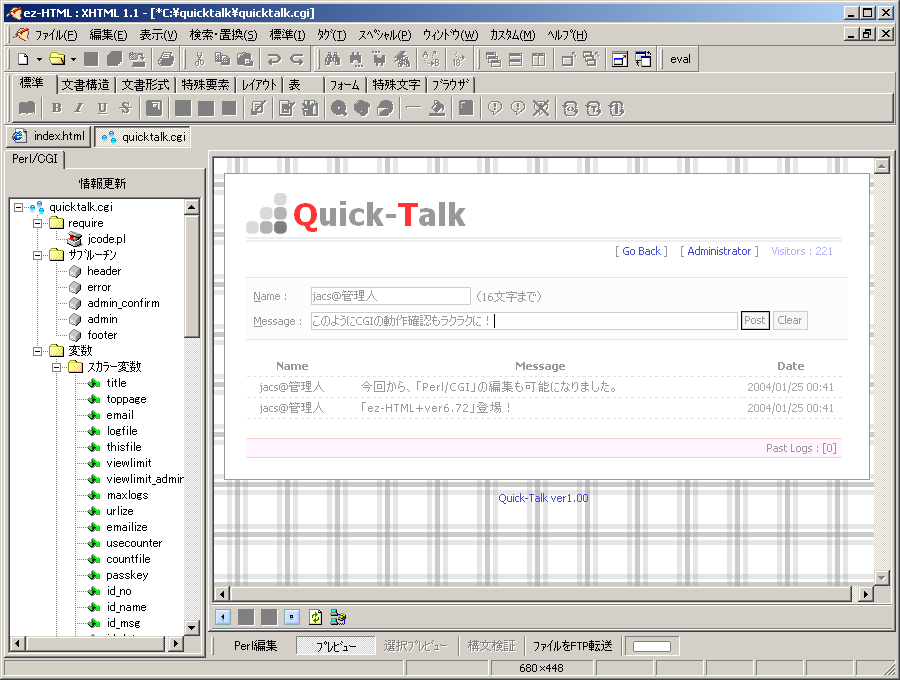Switch to the フォーム toolbar tab
The width and height of the screenshot is (900, 680).
pos(344,85)
